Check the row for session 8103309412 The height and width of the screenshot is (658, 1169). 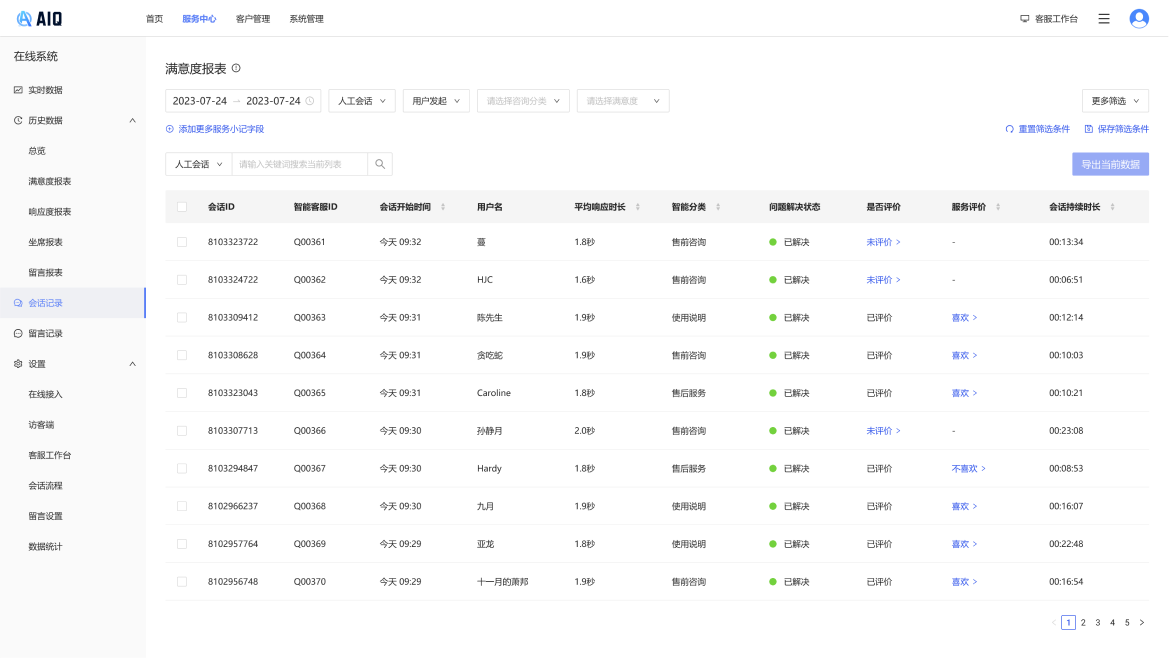point(182,317)
